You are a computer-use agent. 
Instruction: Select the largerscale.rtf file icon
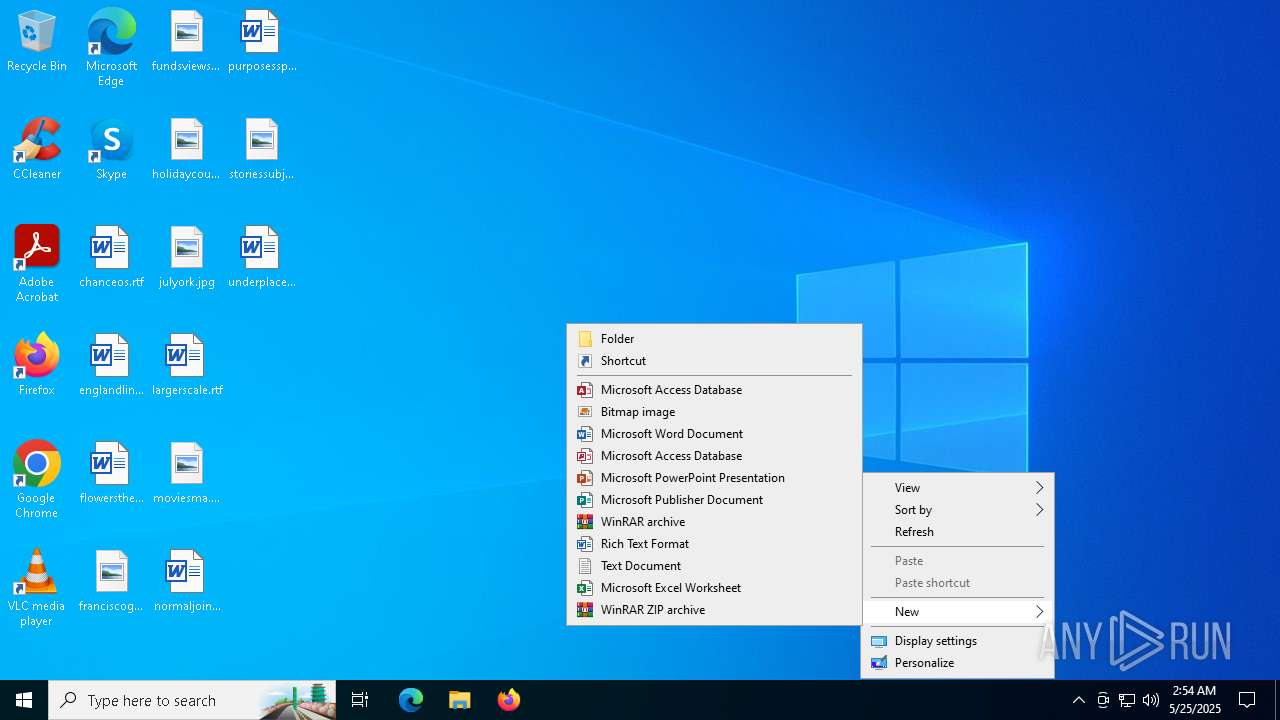click(x=187, y=366)
